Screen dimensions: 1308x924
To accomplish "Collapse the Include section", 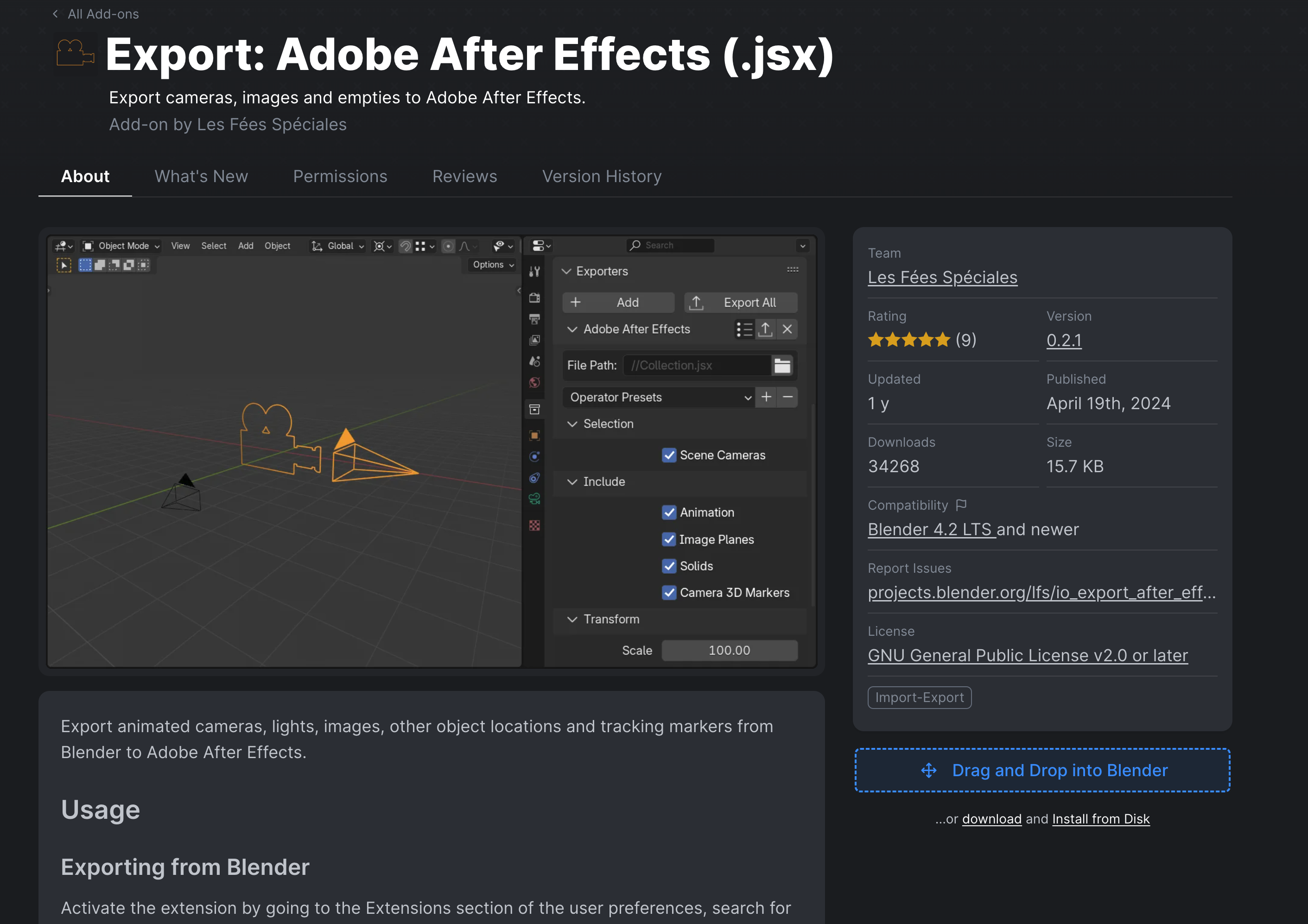I will click(572, 482).
